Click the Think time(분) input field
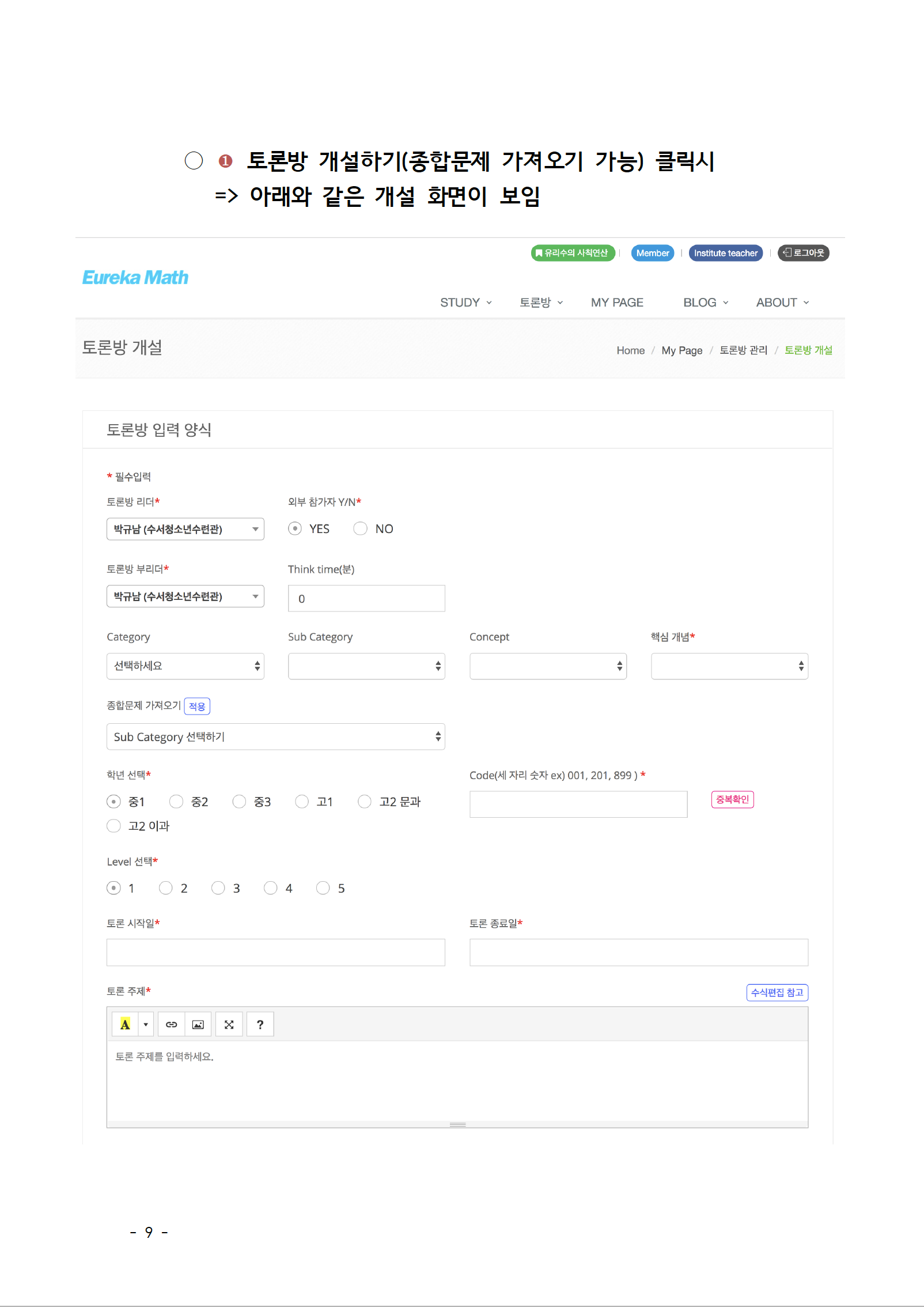The width and height of the screenshot is (924, 1307). tap(366, 598)
